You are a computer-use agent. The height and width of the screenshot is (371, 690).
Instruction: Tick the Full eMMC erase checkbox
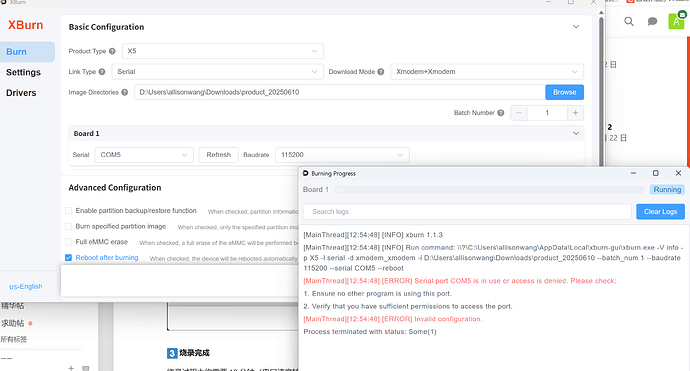point(69,242)
